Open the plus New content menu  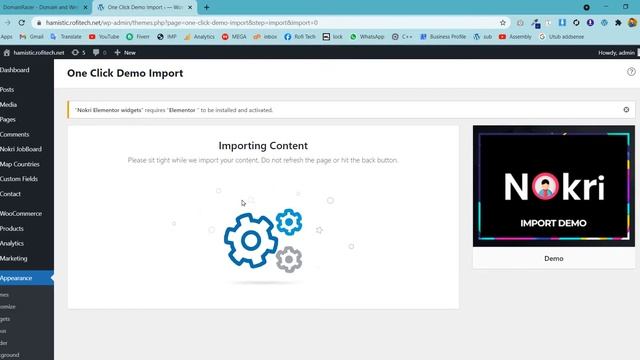(125, 53)
